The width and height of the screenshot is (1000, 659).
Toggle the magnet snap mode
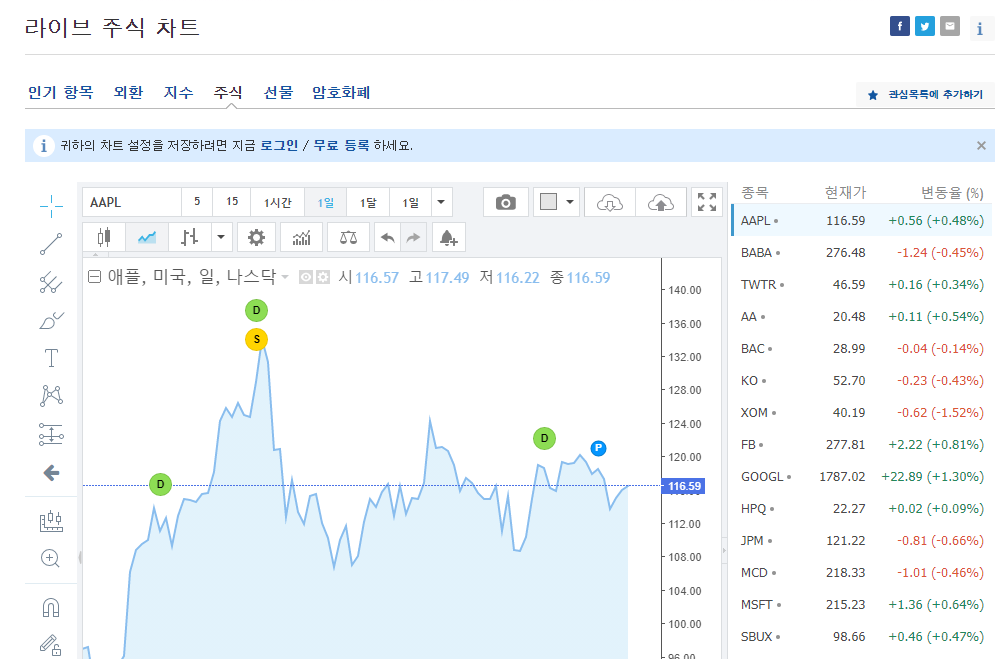[51, 607]
